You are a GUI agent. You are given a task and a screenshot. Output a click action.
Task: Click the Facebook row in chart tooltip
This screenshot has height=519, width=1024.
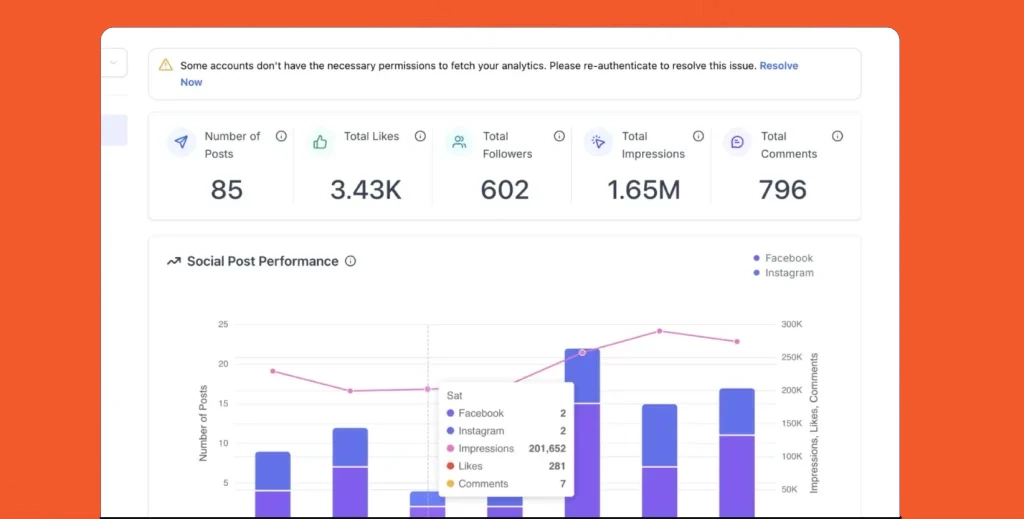[506, 413]
